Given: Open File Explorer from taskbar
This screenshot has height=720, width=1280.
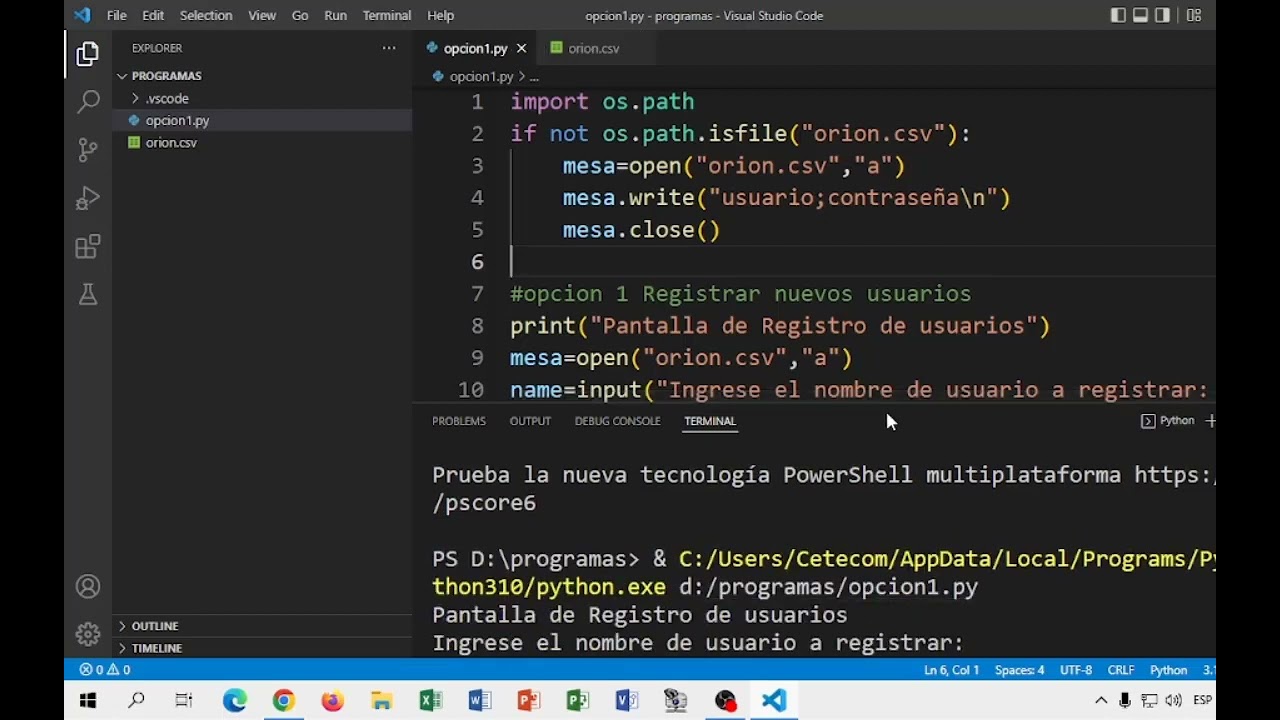Looking at the screenshot, I should click(x=381, y=701).
